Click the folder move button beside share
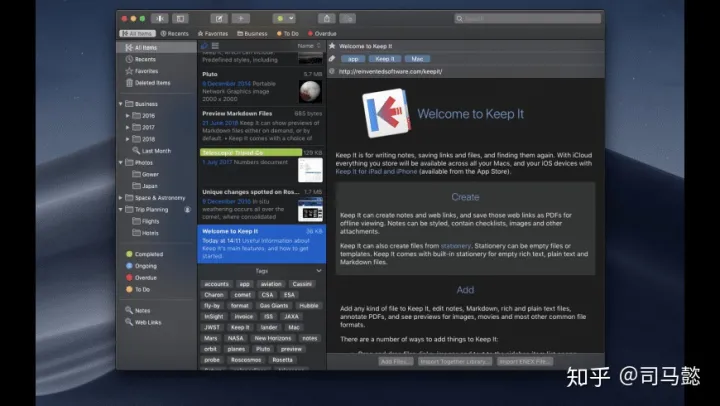This screenshot has width=720, height=406. [x=348, y=19]
